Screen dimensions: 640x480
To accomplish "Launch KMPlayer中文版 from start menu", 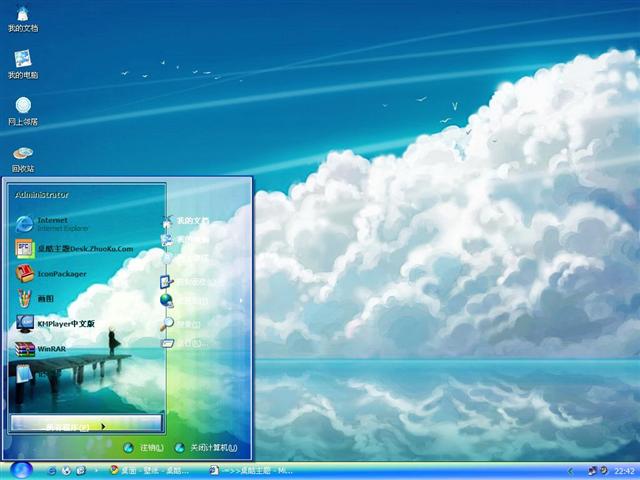I will click(x=55, y=324).
